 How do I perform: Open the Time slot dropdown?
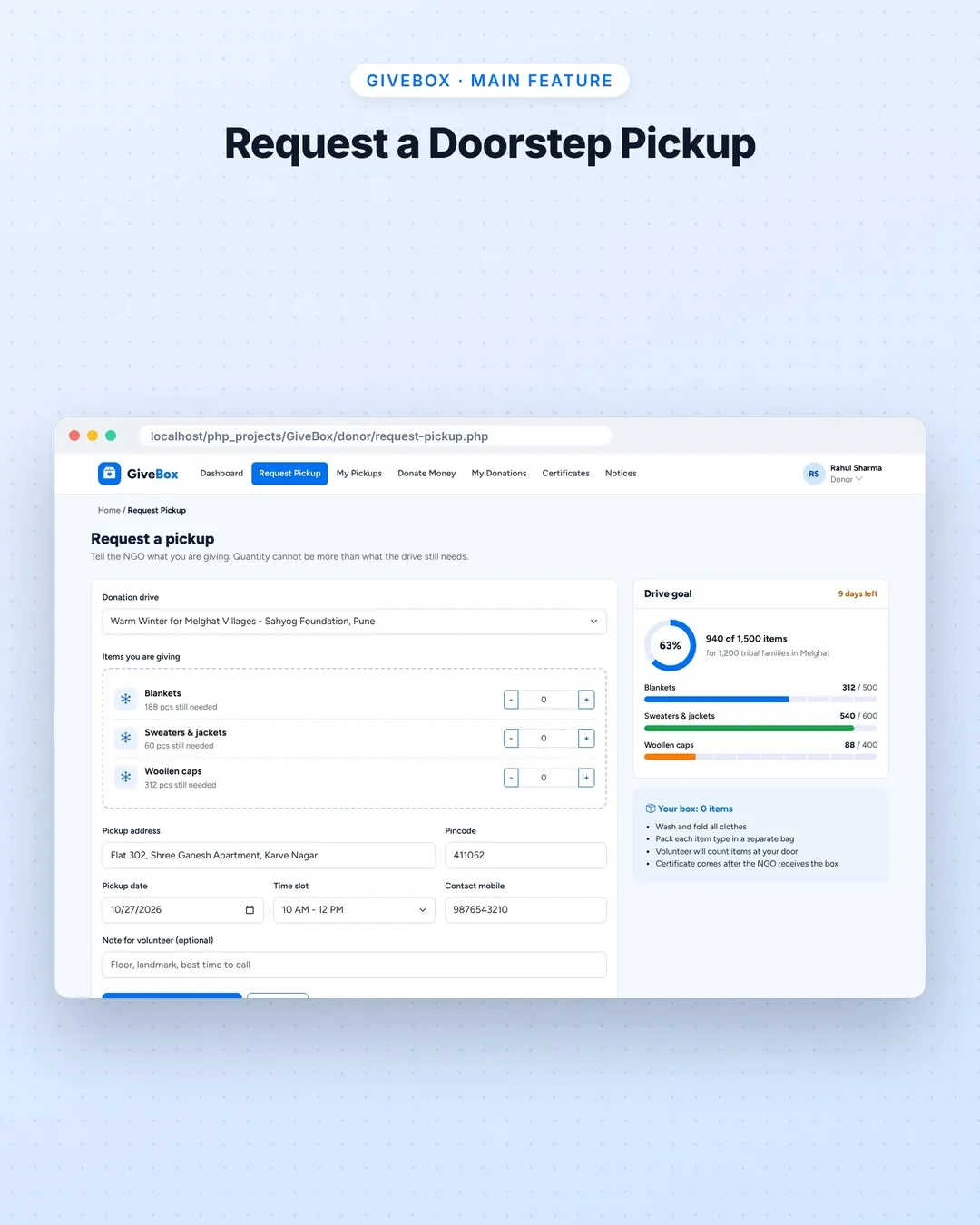tap(354, 910)
